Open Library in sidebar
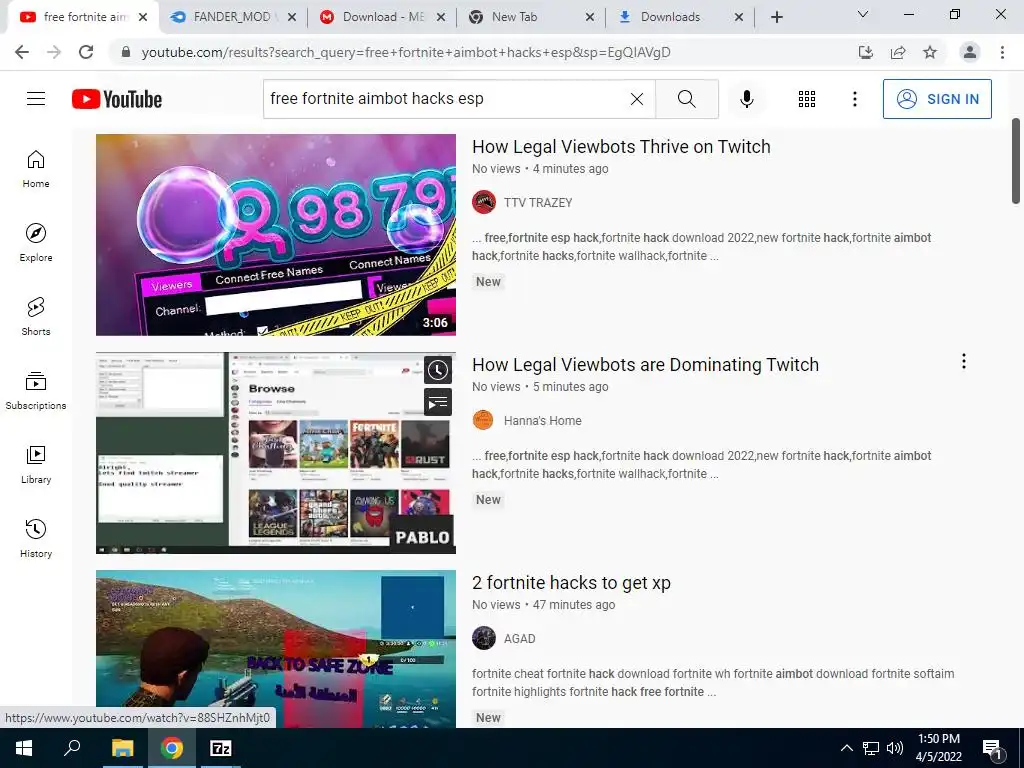The width and height of the screenshot is (1024, 768). (x=36, y=464)
